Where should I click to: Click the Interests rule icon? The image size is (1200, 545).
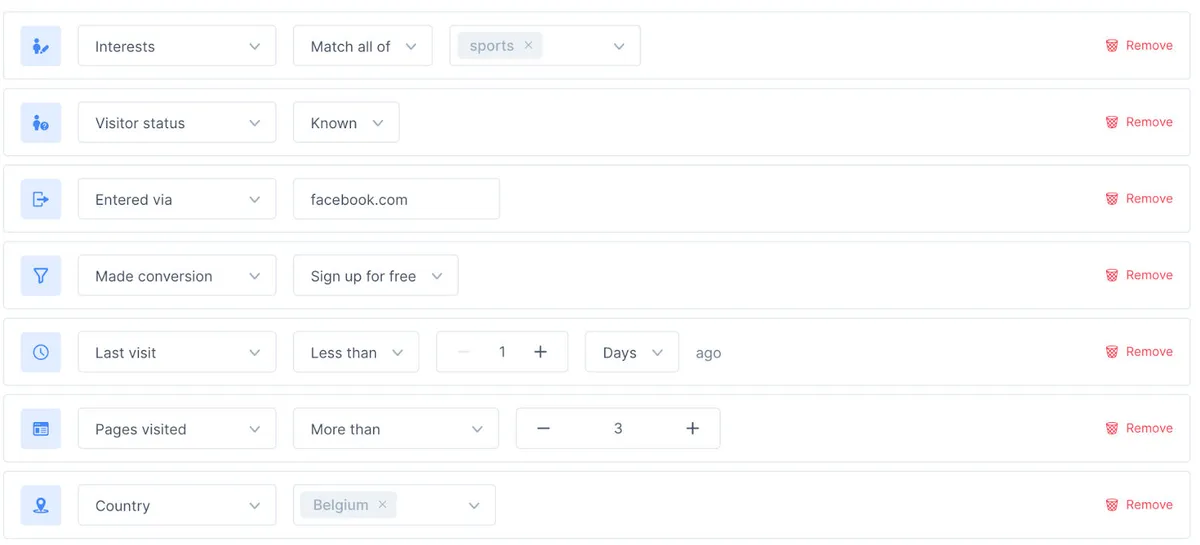(x=41, y=46)
